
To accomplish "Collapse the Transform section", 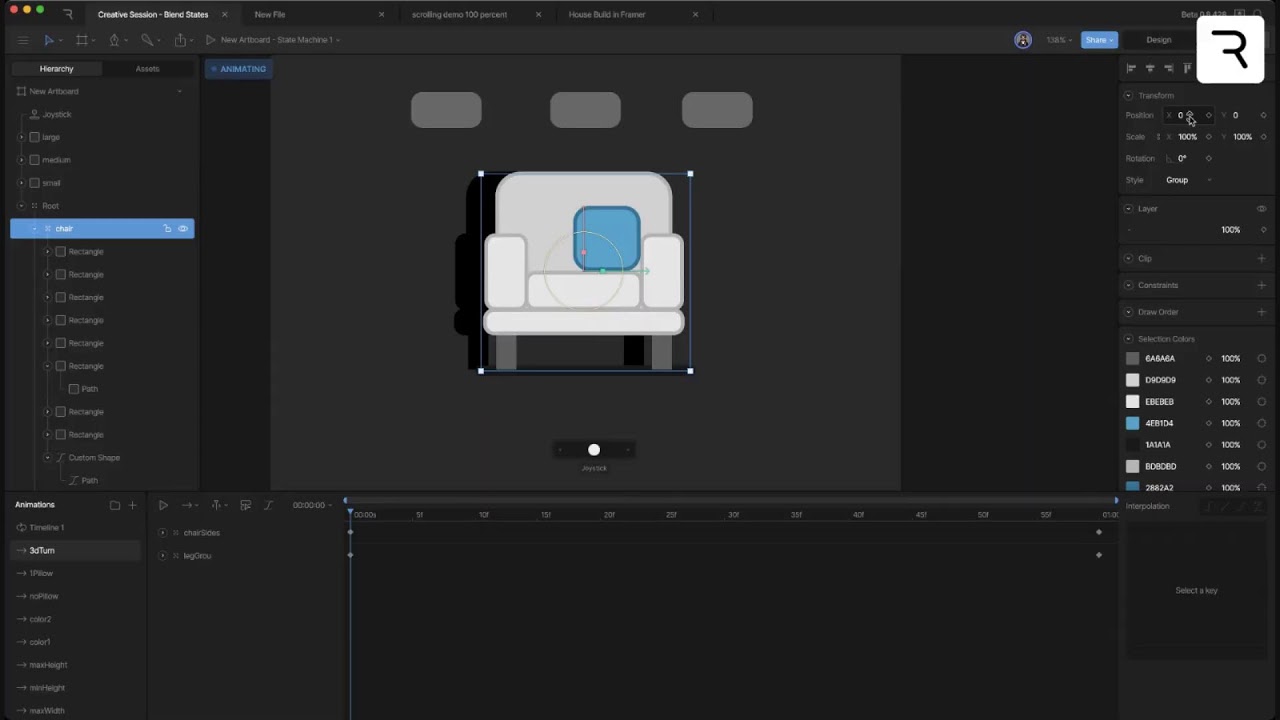I will pos(1129,96).
